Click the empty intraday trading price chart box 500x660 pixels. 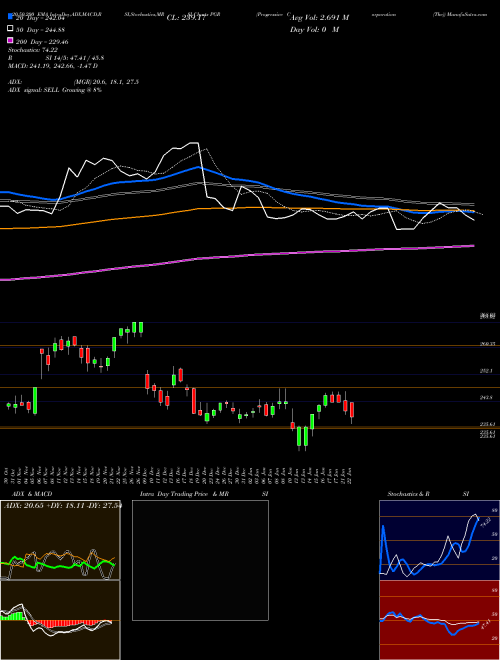(200, 560)
